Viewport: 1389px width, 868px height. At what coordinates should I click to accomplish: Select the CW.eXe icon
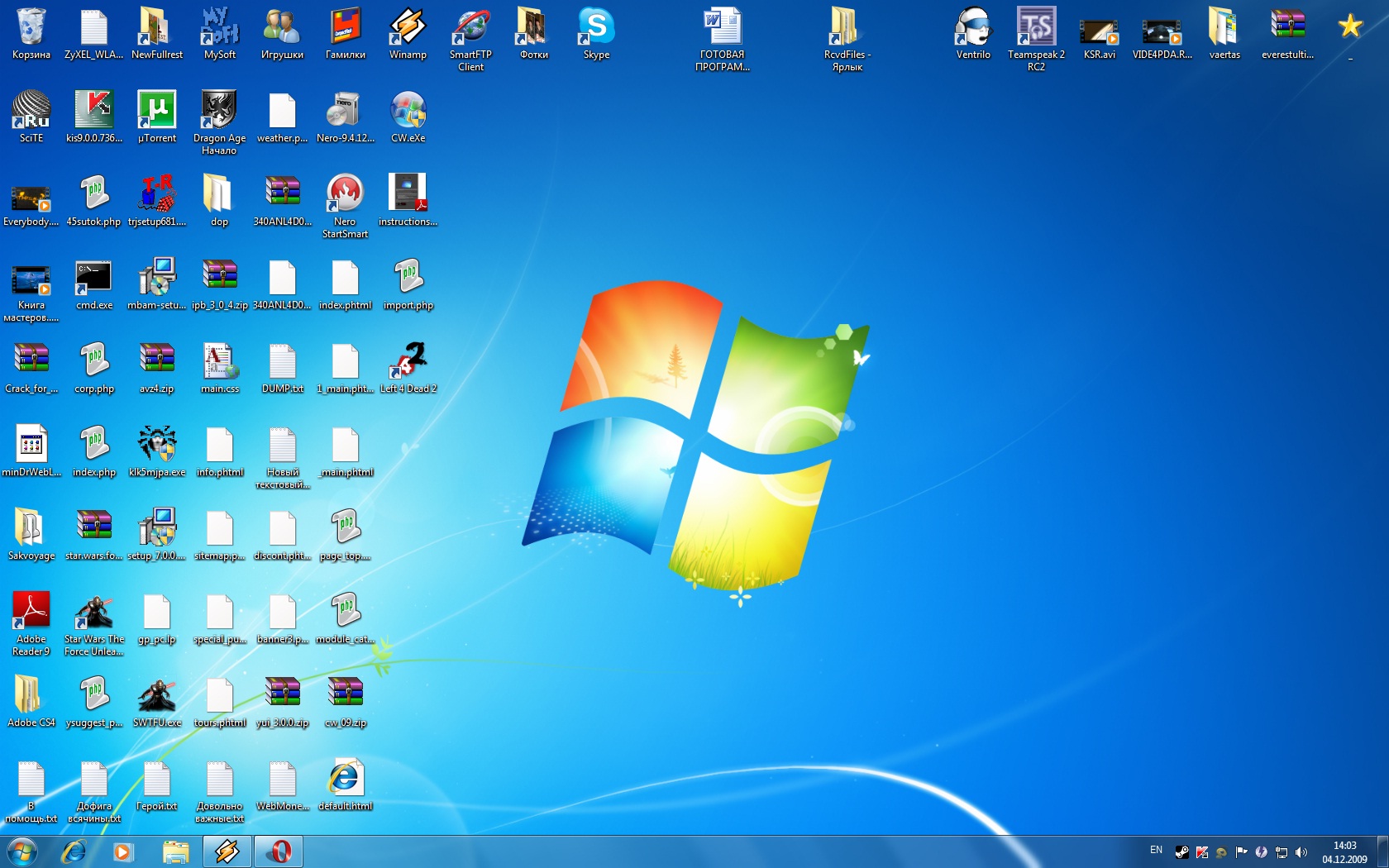[x=408, y=117]
